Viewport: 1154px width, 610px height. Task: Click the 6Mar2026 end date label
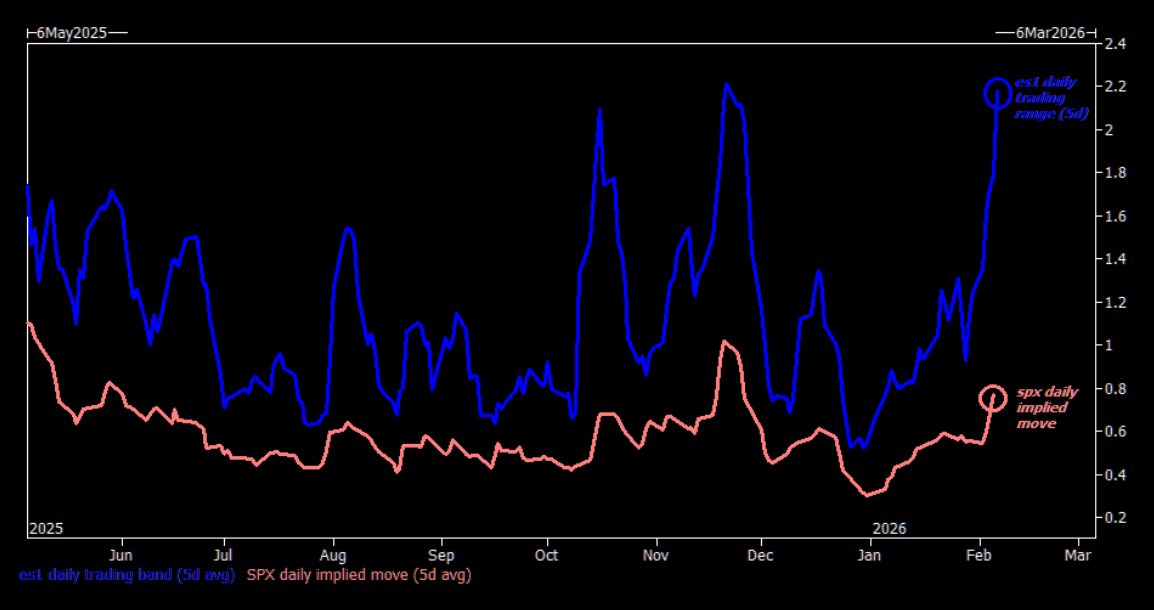click(x=1050, y=32)
